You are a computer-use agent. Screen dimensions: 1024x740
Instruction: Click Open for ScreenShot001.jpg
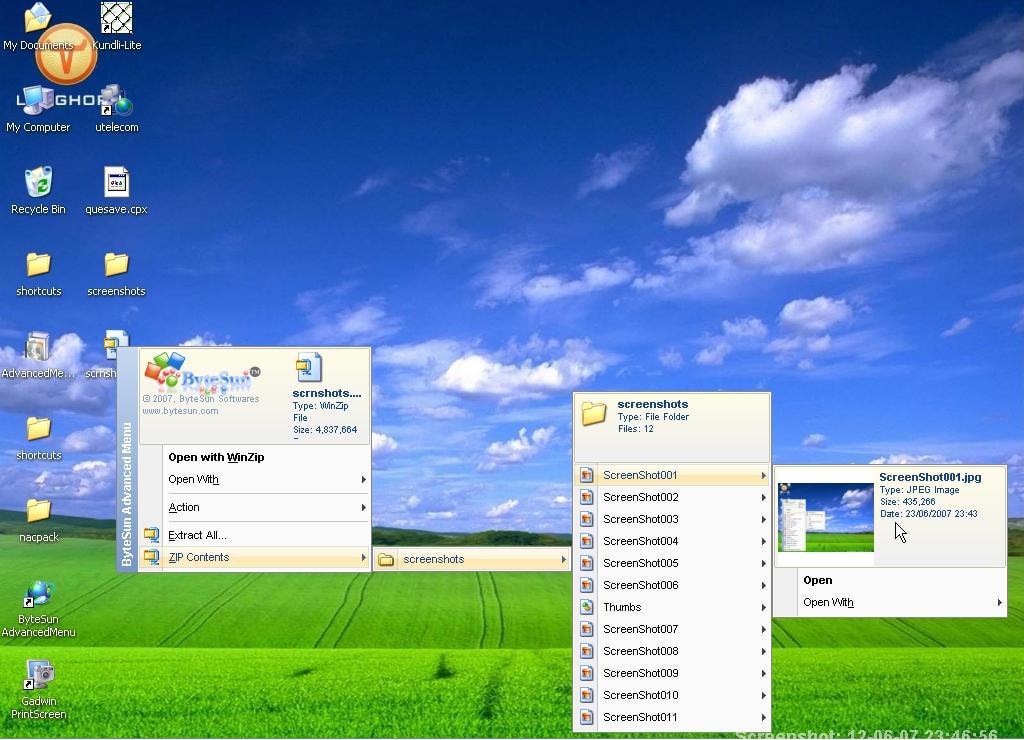tap(818, 580)
